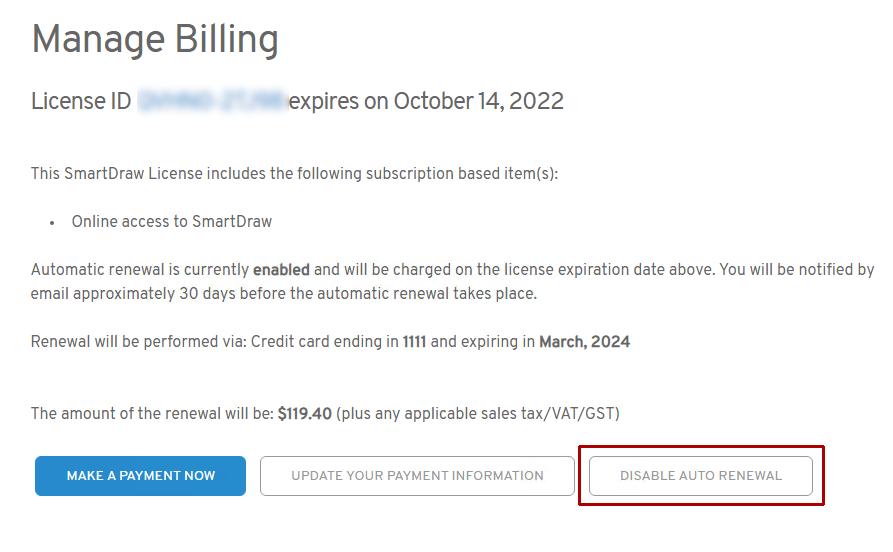Click the bullet point before Online access

pos(51,222)
